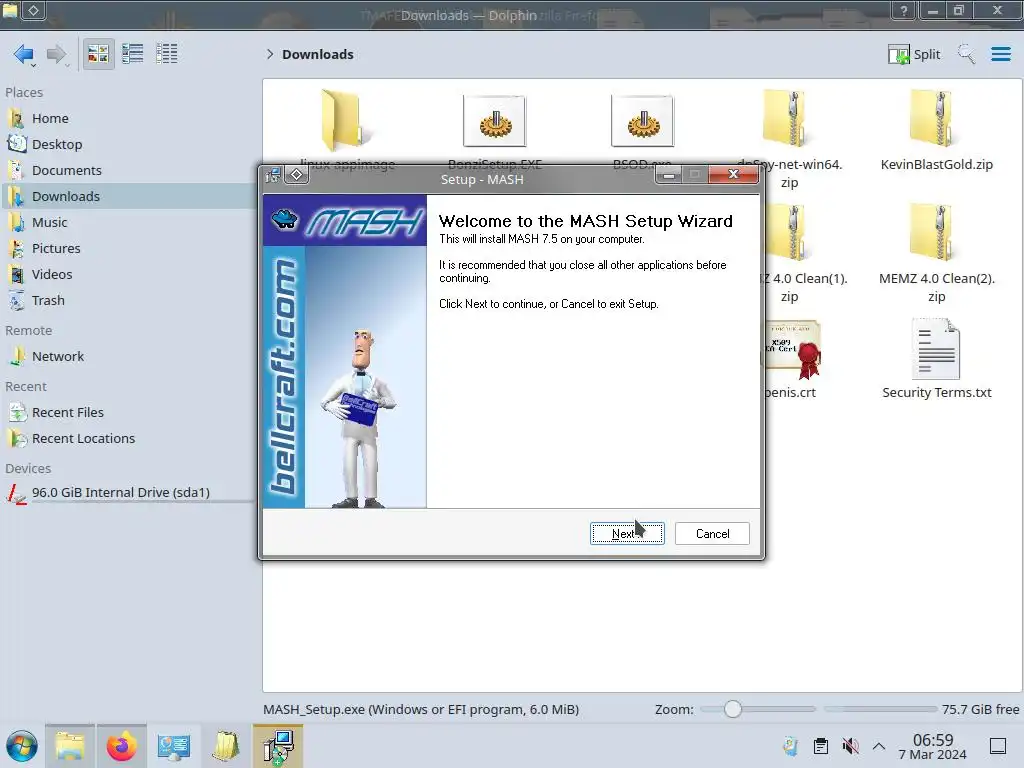Screen dimensions: 1024x768
Task: Click the help question mark in Dolphin's title bar
Action: 904,10
